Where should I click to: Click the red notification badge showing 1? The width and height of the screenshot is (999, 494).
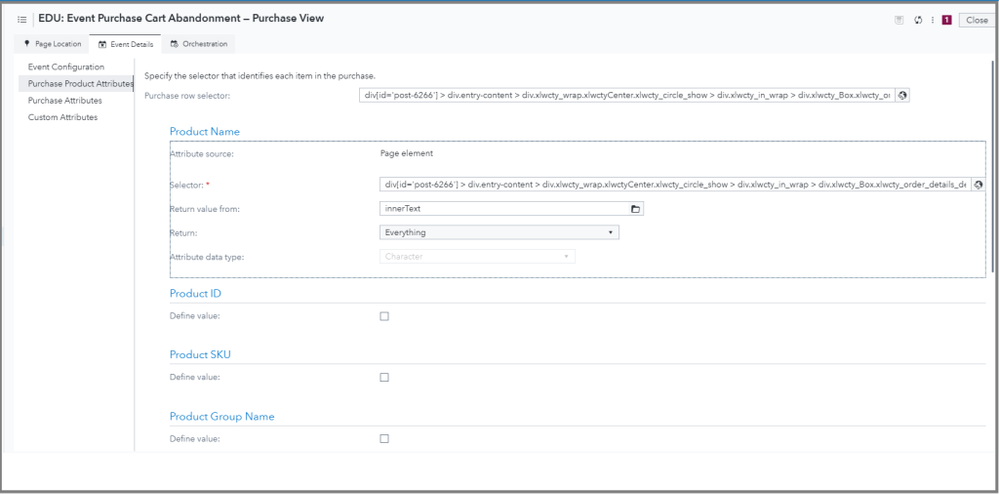(946, 20)
